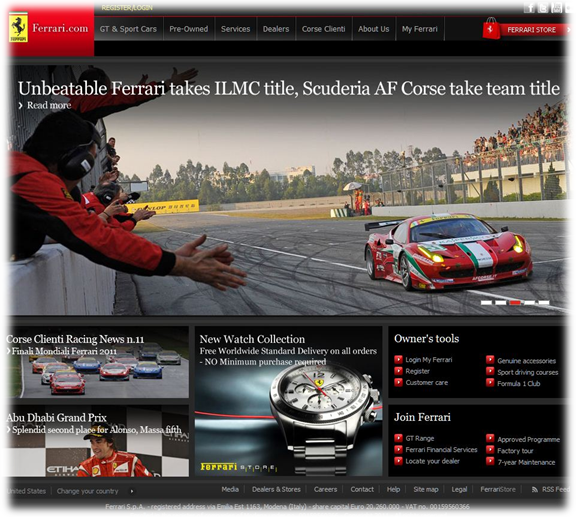This screenshot has width=576, height=517.
Task: Open the My Ferrari menu
Action: pyautogui.click(x=420, y=29)
